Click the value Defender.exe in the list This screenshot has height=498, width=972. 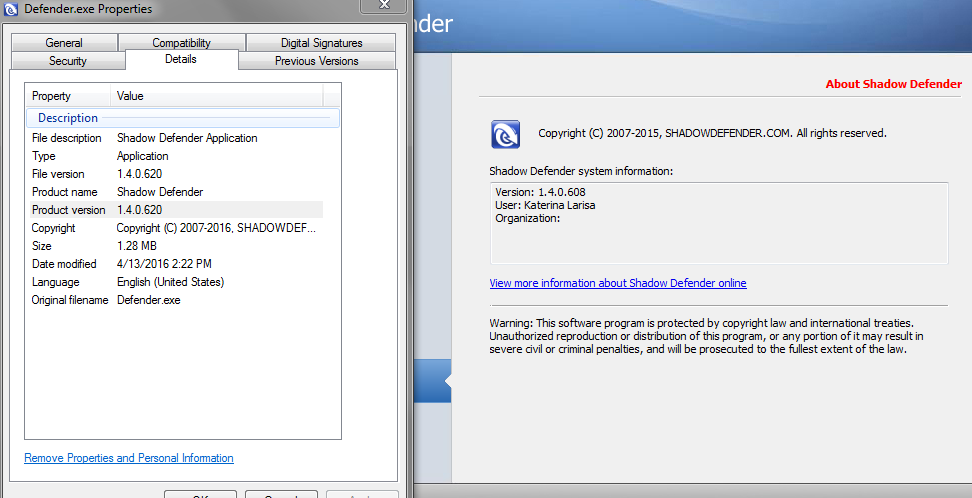(x=149, y=300)
